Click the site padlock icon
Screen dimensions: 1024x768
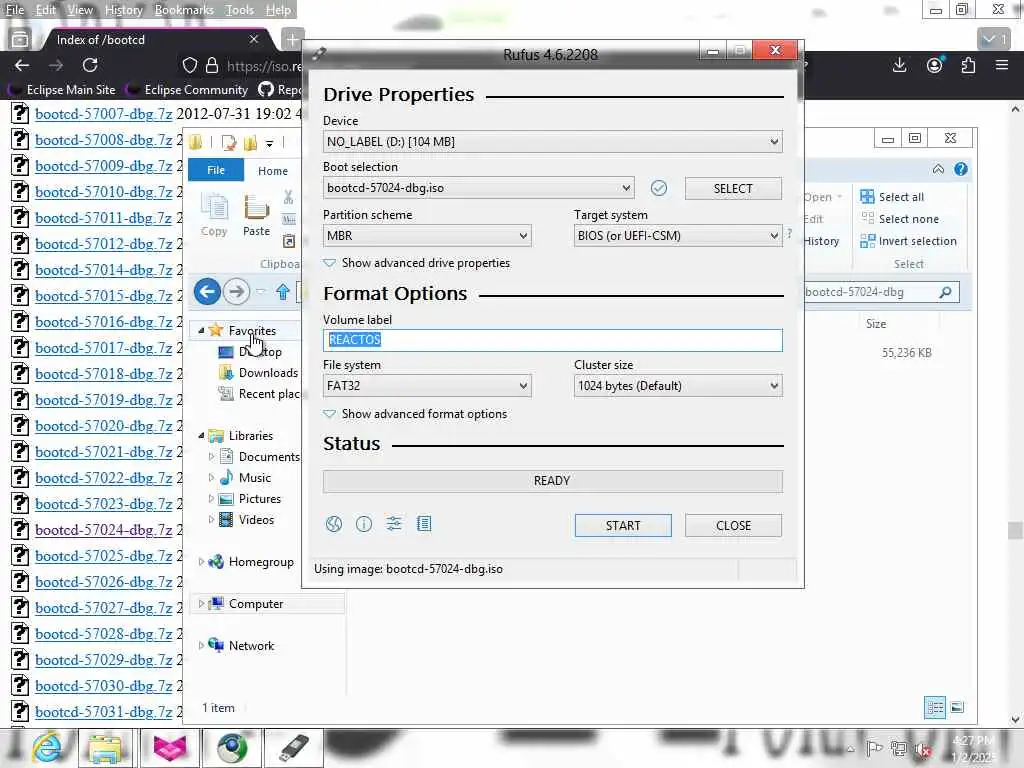(212, 65)
